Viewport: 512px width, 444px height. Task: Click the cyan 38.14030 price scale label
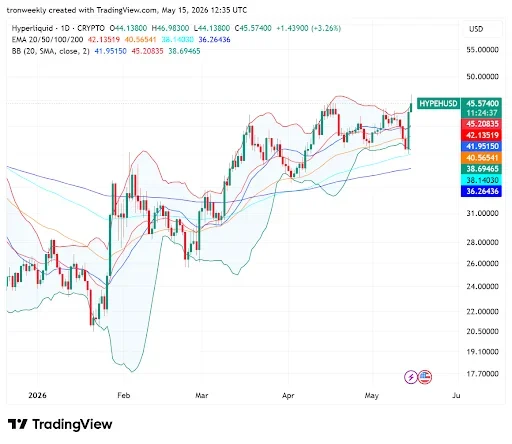coord(482,180)
